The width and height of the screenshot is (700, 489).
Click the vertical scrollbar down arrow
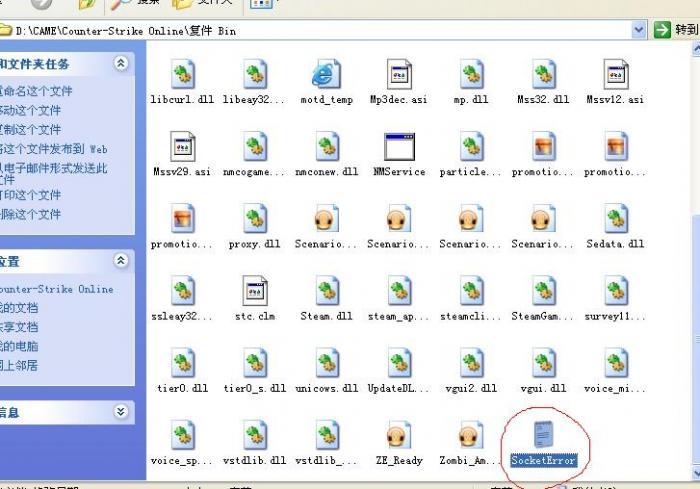696,473
